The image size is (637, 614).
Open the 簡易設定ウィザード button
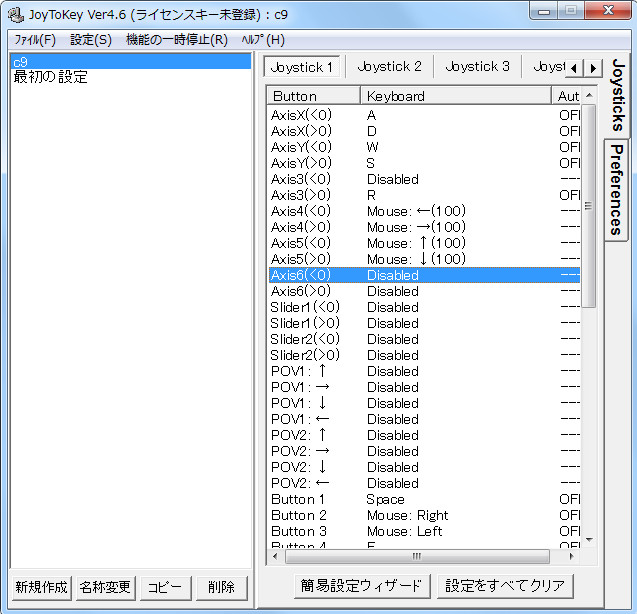362,586
